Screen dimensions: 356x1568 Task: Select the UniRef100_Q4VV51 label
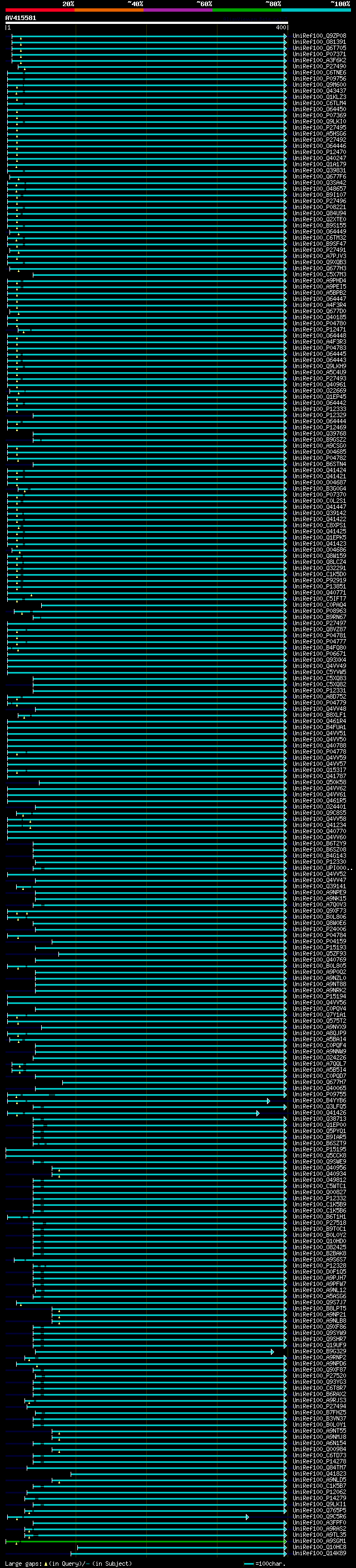click(x=319, y=733)
